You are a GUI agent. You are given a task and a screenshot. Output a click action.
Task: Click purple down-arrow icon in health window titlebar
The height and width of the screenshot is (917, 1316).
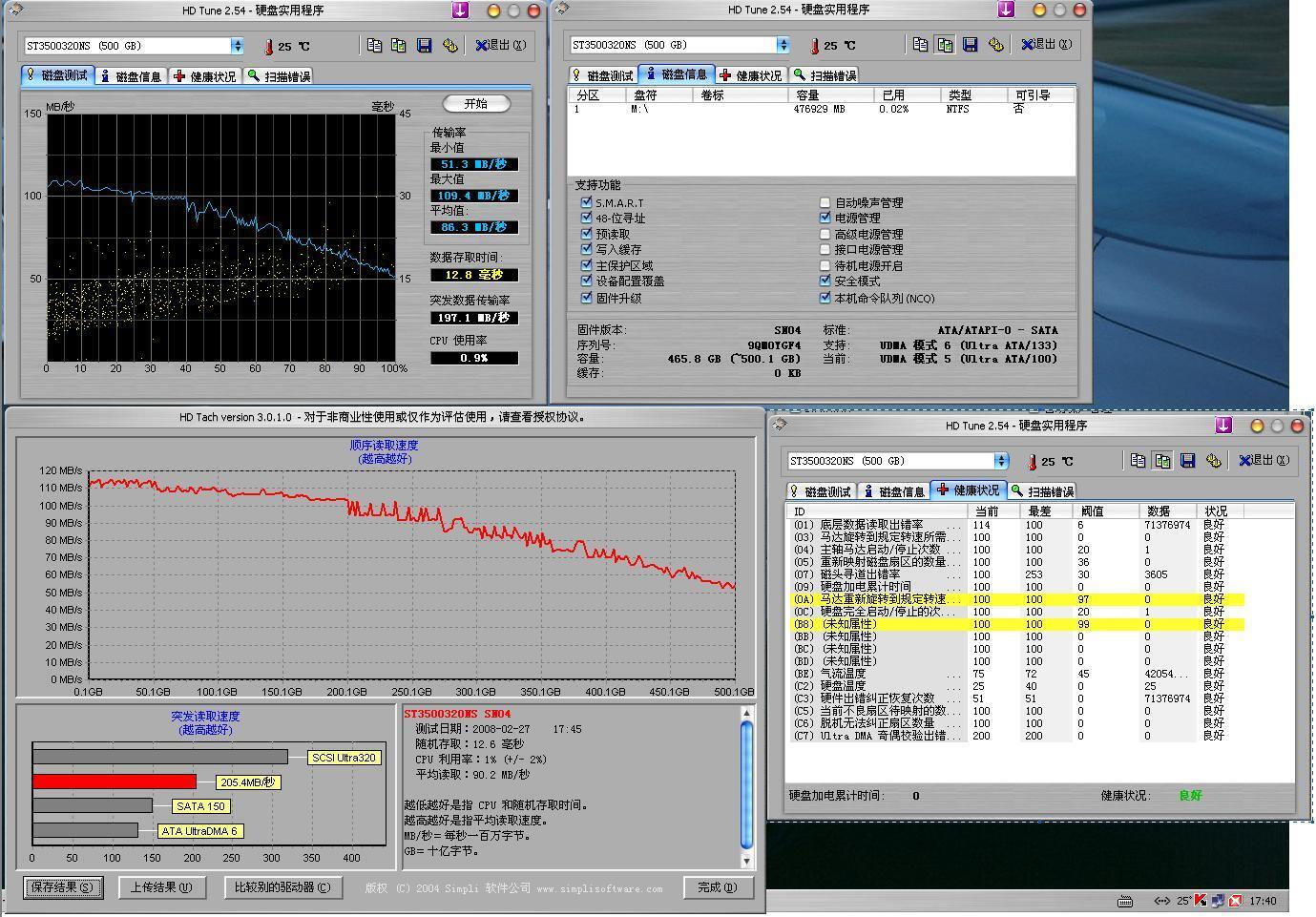coord(1222,426)
